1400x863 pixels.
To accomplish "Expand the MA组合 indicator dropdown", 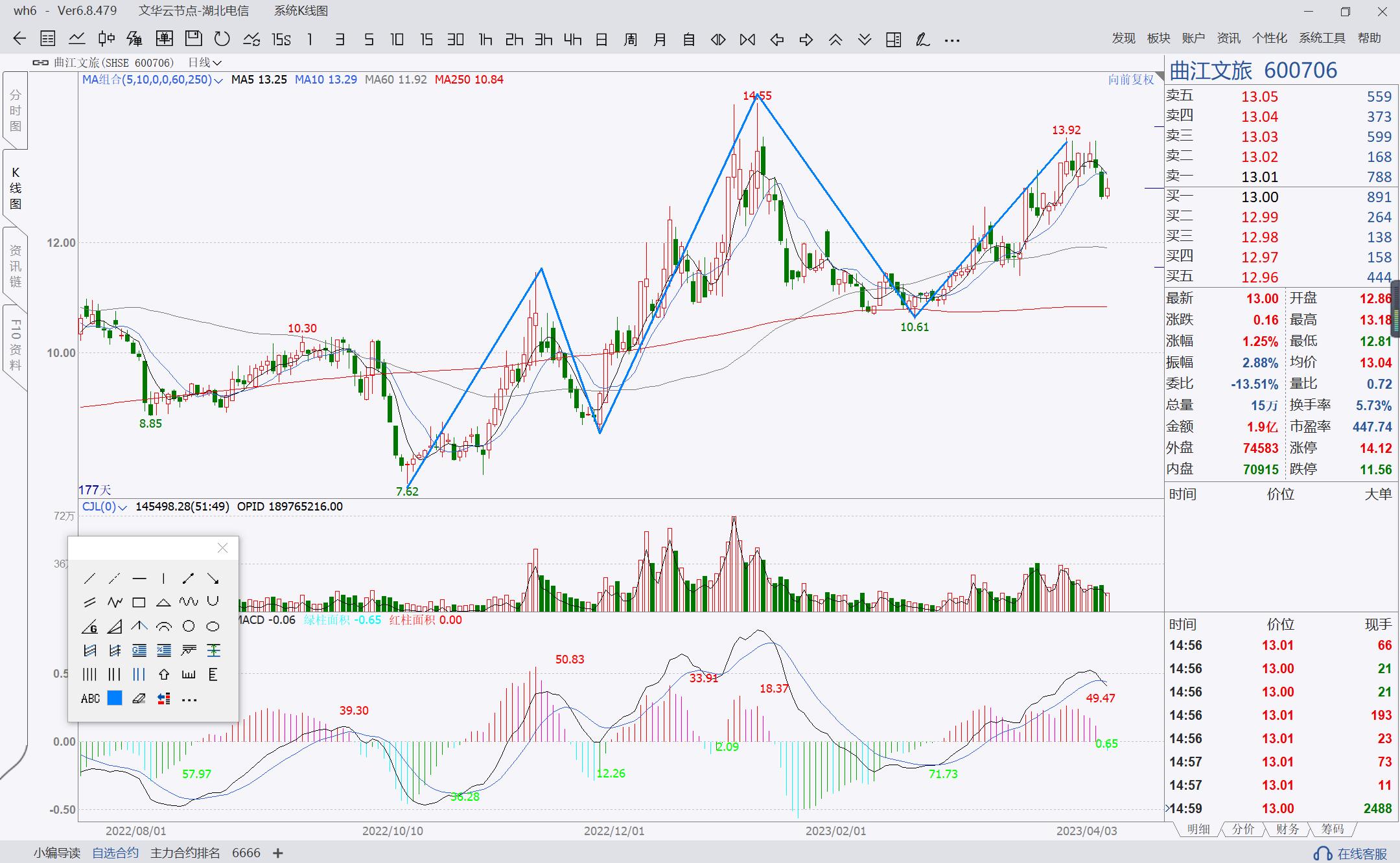I will [x=218, y=80].
